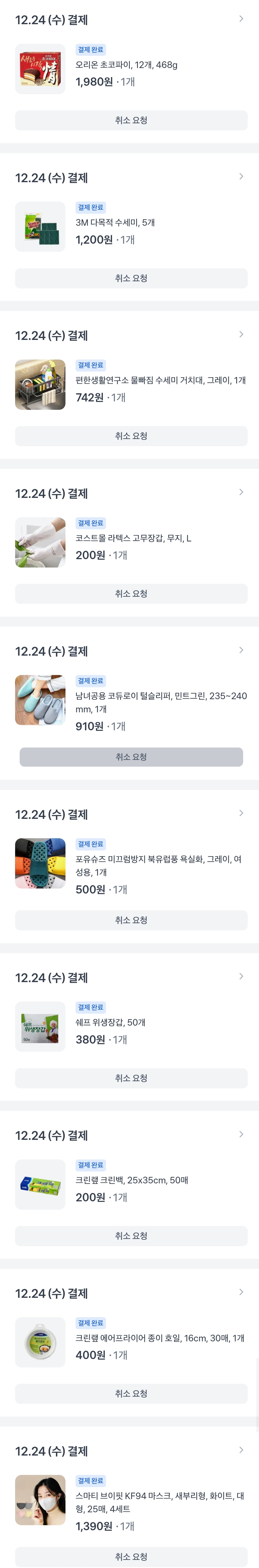Open the 코듀로이 털슬리퍼 order detail arrow

tap(241, 650)
